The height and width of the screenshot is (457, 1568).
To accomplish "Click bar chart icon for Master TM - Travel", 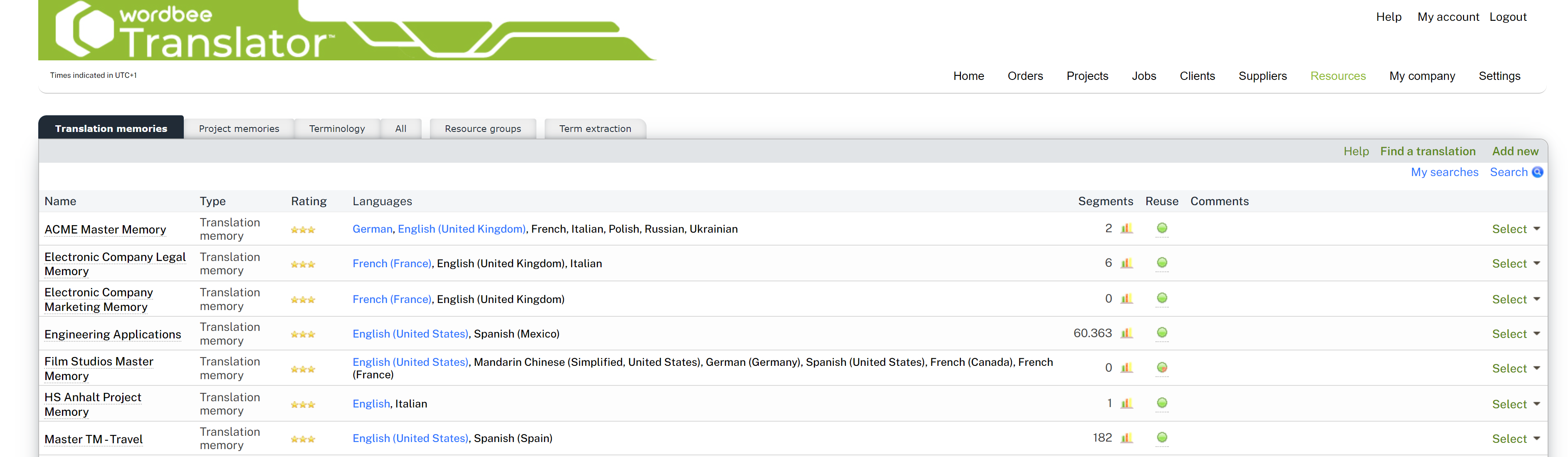I will (x=1127, y=438).
